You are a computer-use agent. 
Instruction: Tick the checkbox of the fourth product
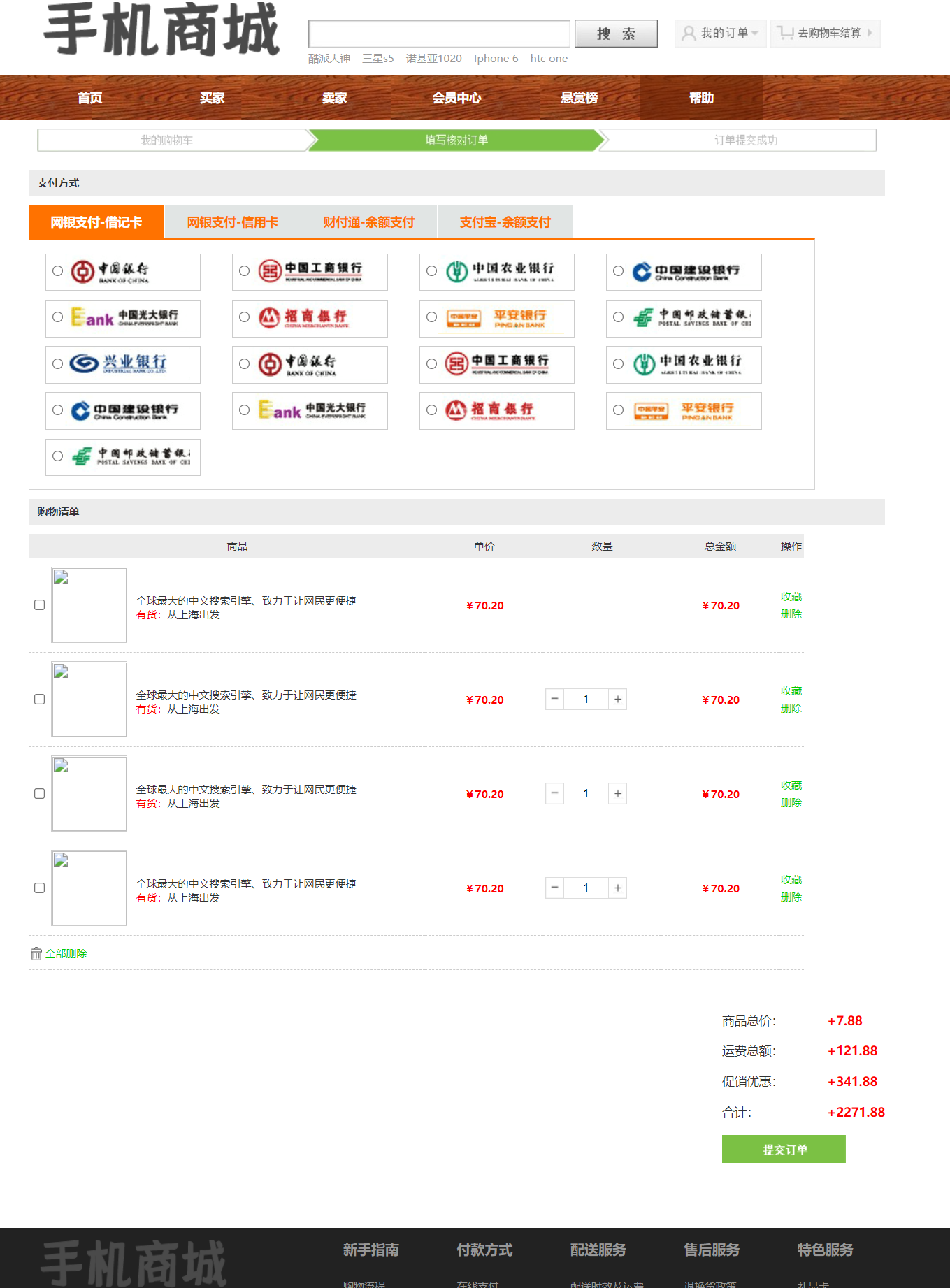pyautogui.click(x=39, y=888)
